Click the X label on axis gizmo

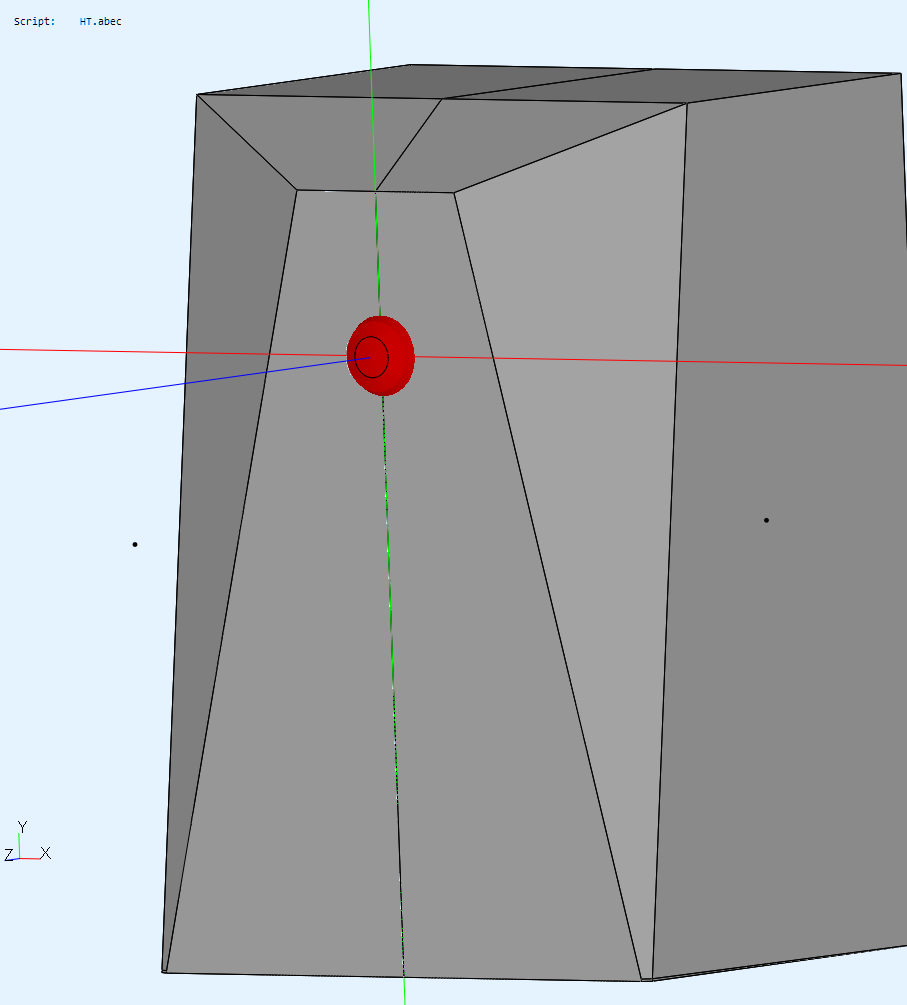click(x=45, y=853)
